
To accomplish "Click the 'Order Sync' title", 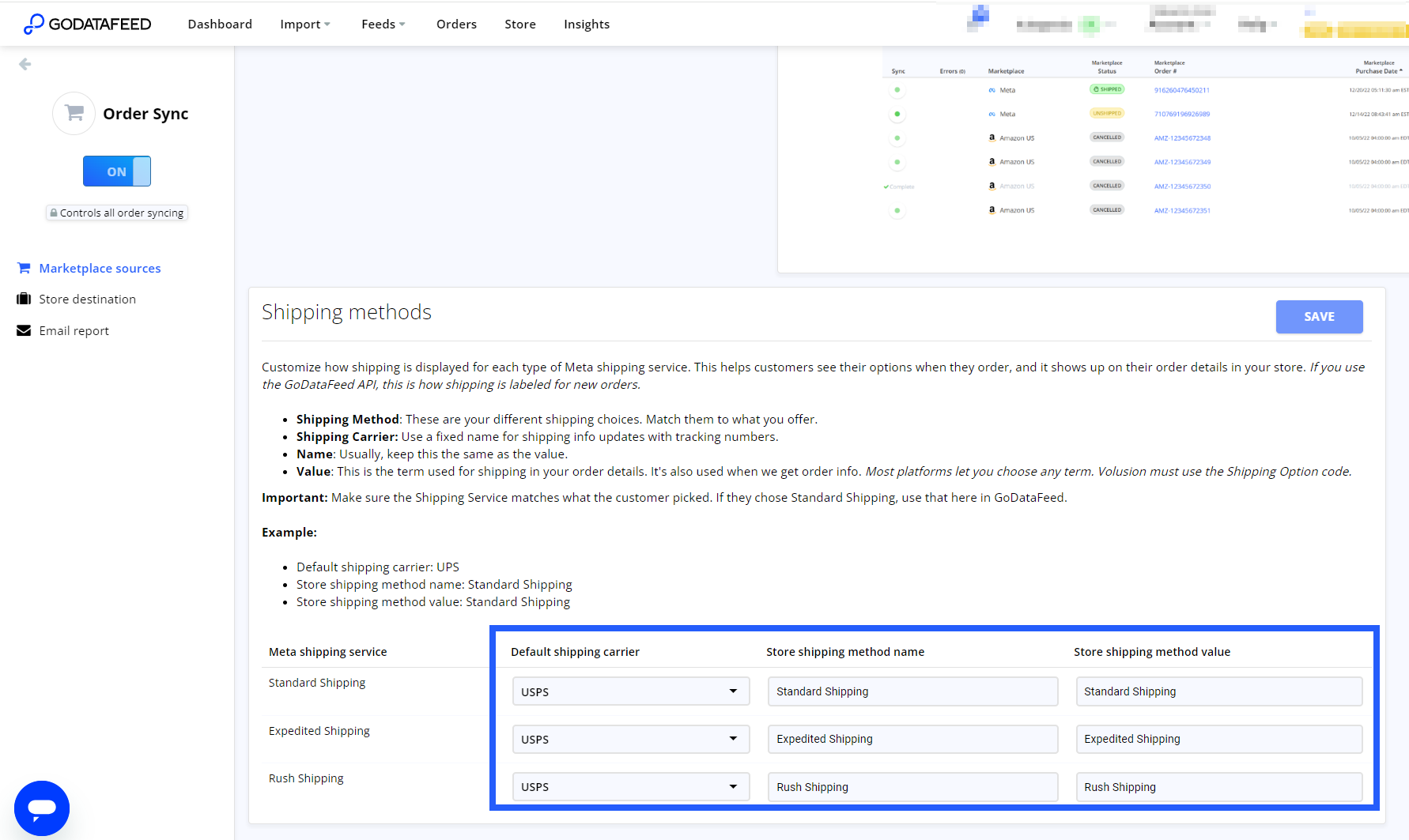I will click(145, 114).
